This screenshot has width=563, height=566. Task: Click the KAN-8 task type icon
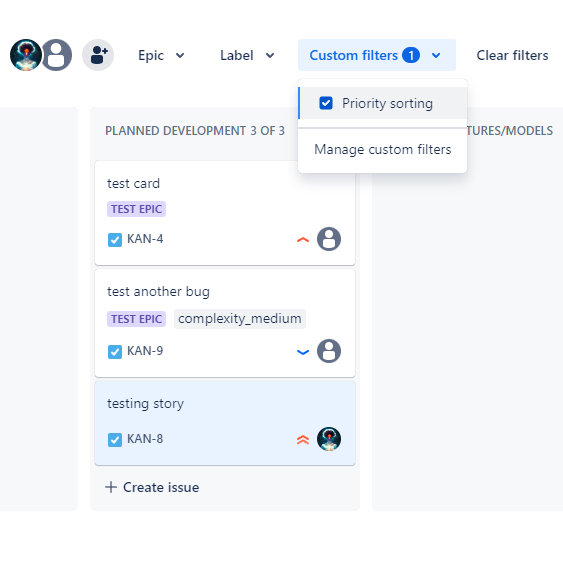click(115, 440)
